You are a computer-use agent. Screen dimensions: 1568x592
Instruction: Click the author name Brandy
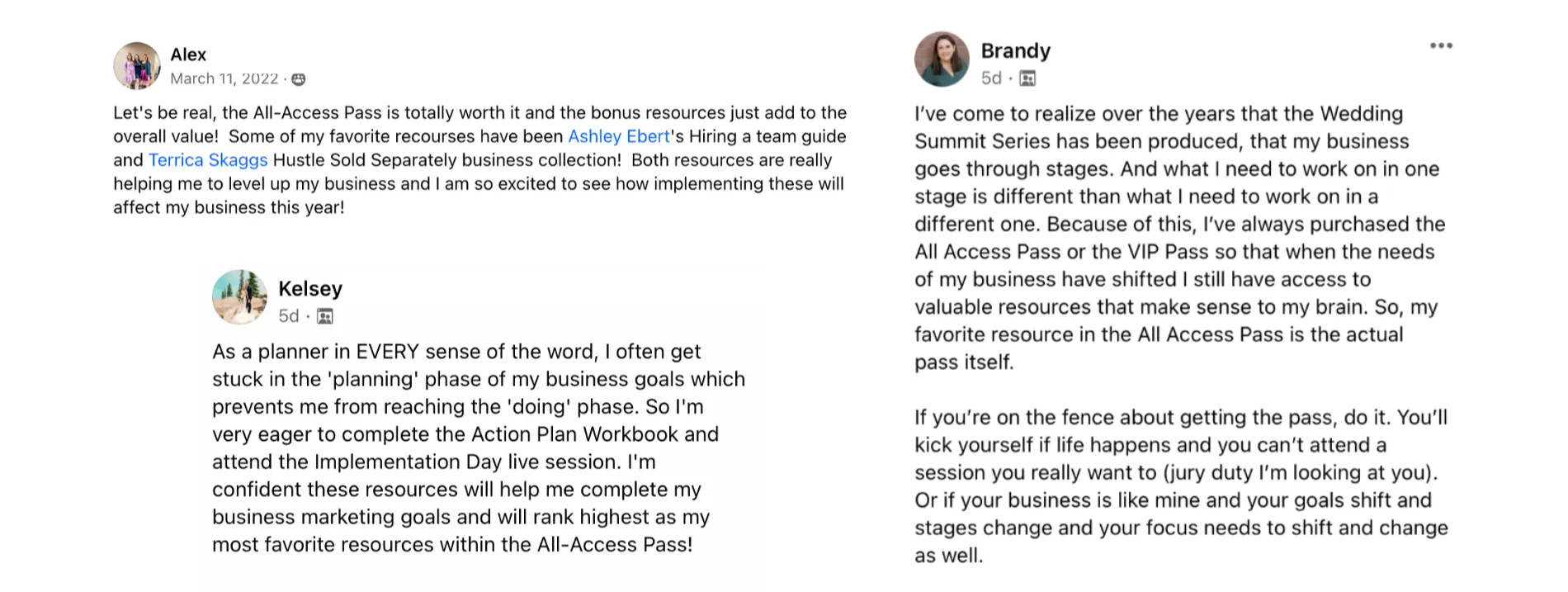tap(1016, 50)
